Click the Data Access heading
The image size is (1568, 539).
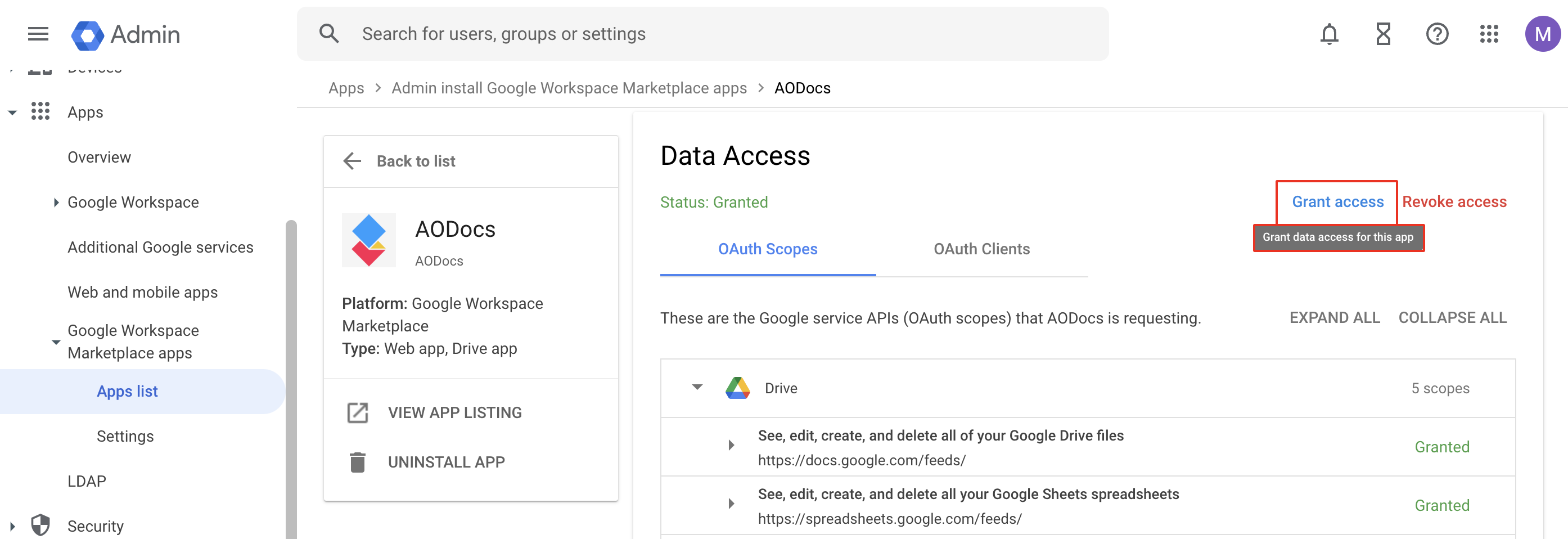[x=735, y=156]
